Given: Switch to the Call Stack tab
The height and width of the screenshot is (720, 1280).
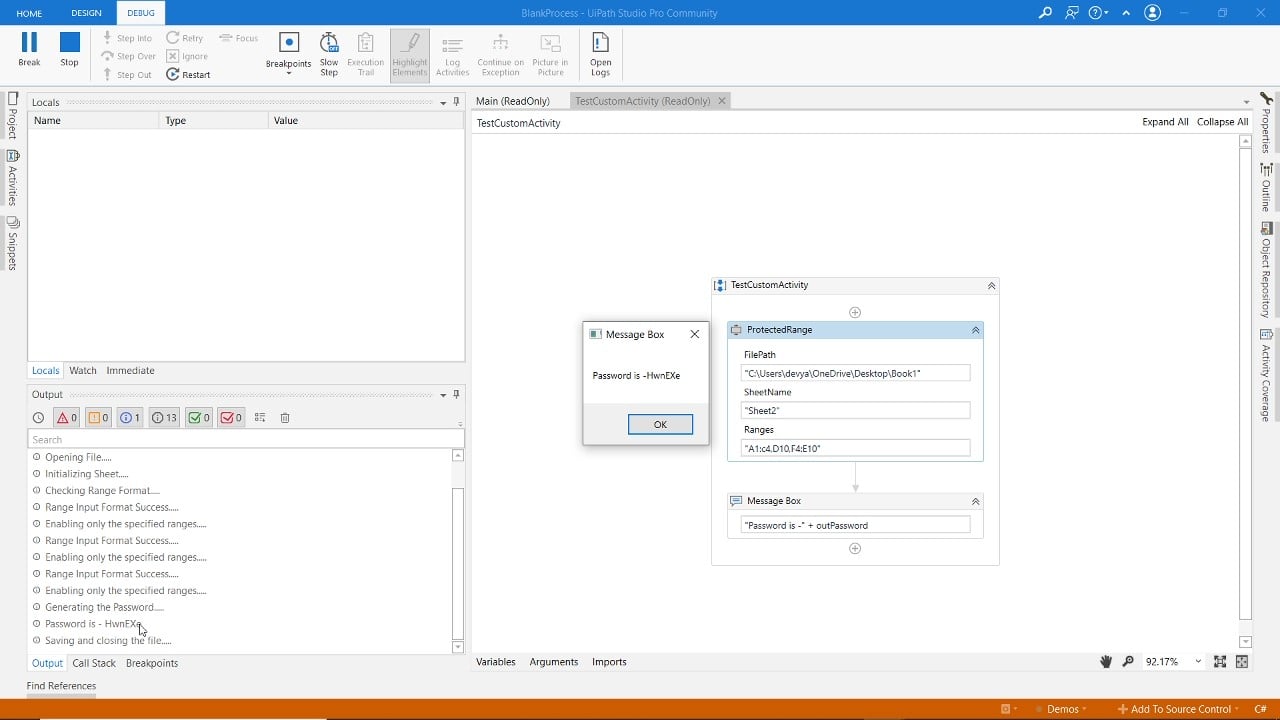Looking at the screenshot, I should pyautogui.click(x=94, y=663).
